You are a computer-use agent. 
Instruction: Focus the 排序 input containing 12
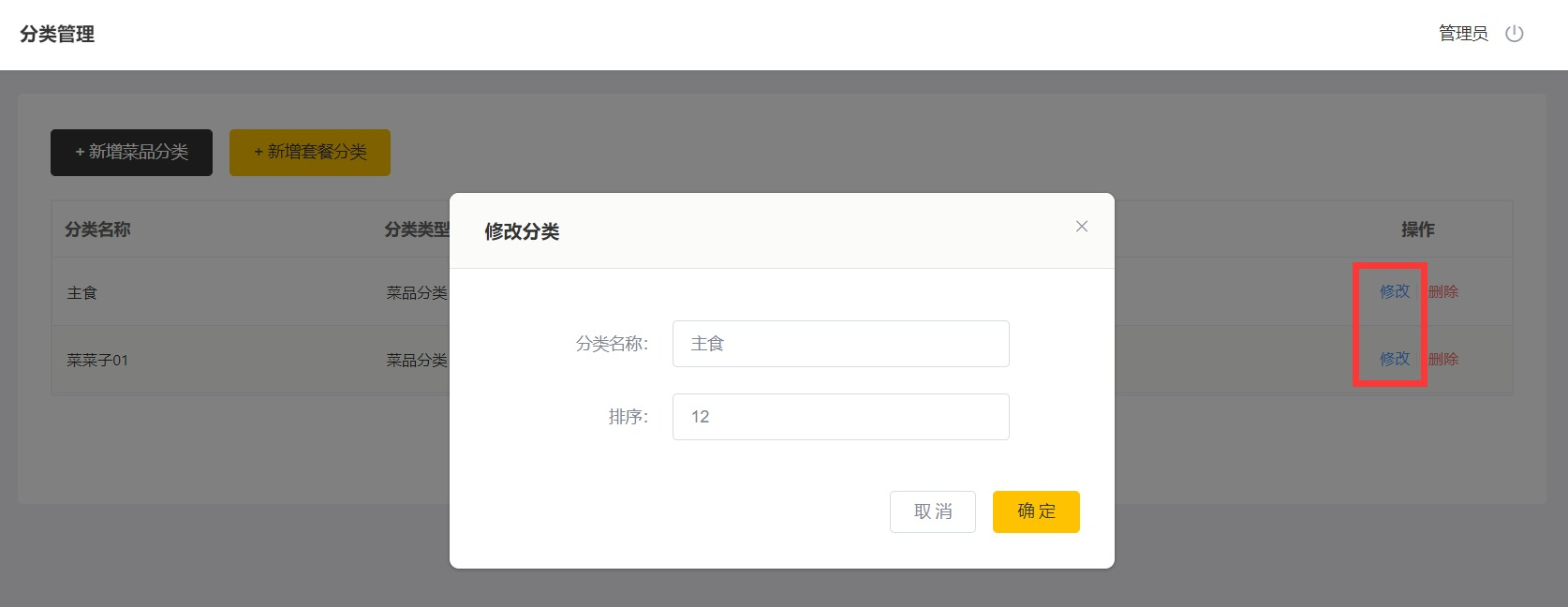(x=841, y=417)
